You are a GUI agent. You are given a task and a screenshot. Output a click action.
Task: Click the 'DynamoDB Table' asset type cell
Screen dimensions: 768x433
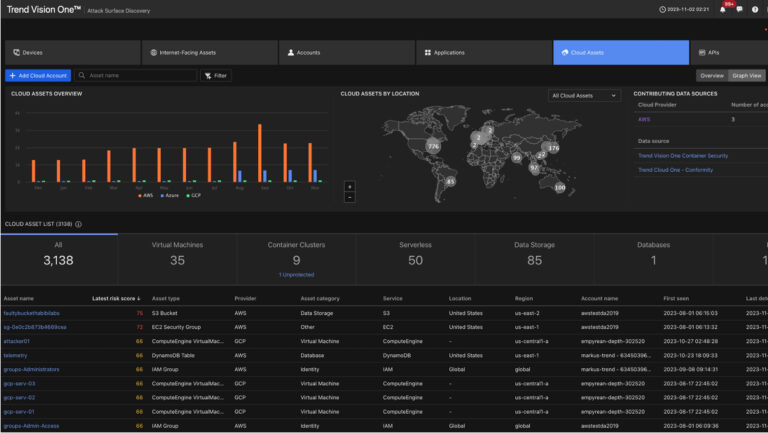[173, 356]
